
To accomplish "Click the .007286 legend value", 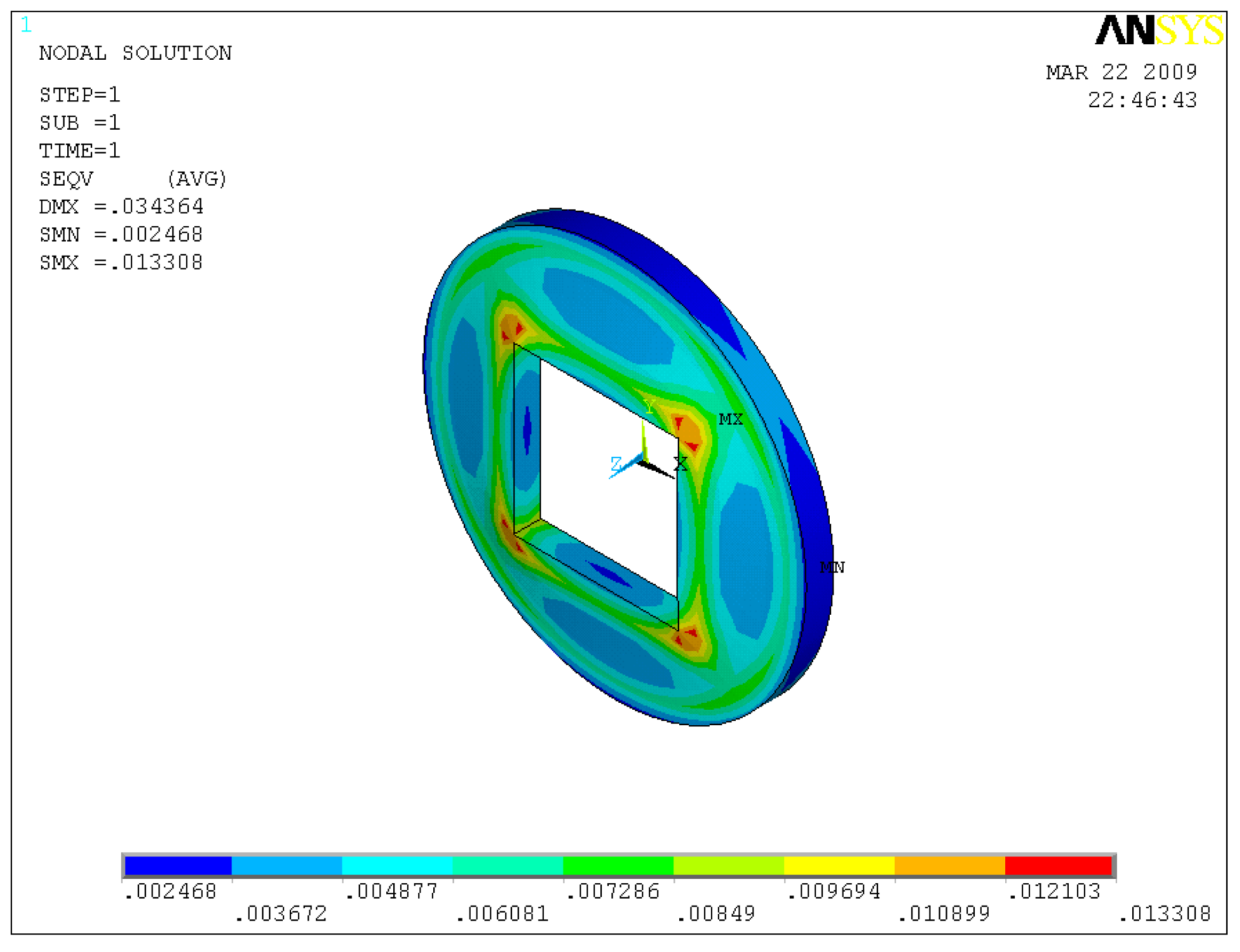I will tap(613, 892).
